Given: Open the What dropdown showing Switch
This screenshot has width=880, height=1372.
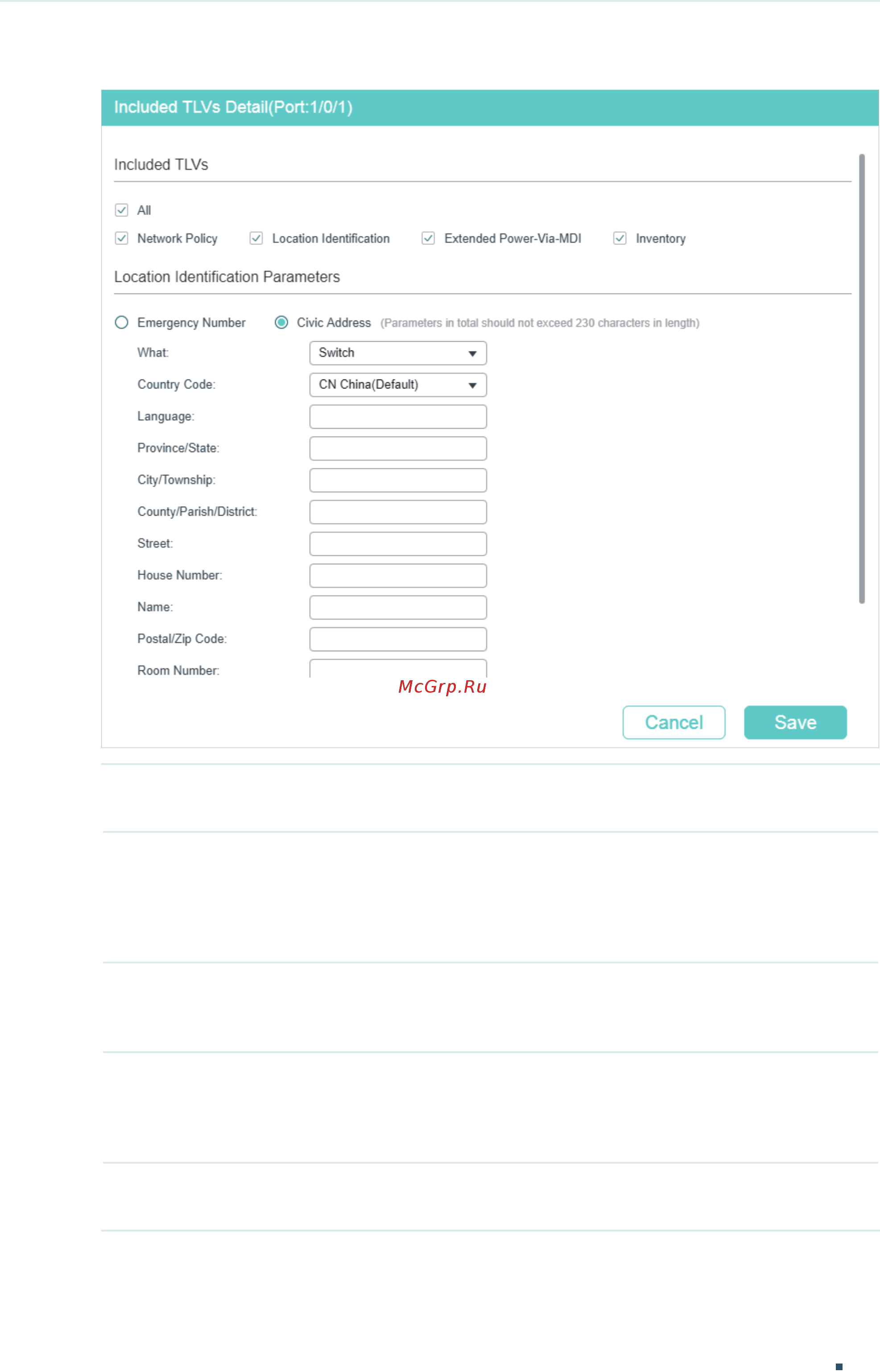Looking at the screenshot, I should tap(398, 353).
